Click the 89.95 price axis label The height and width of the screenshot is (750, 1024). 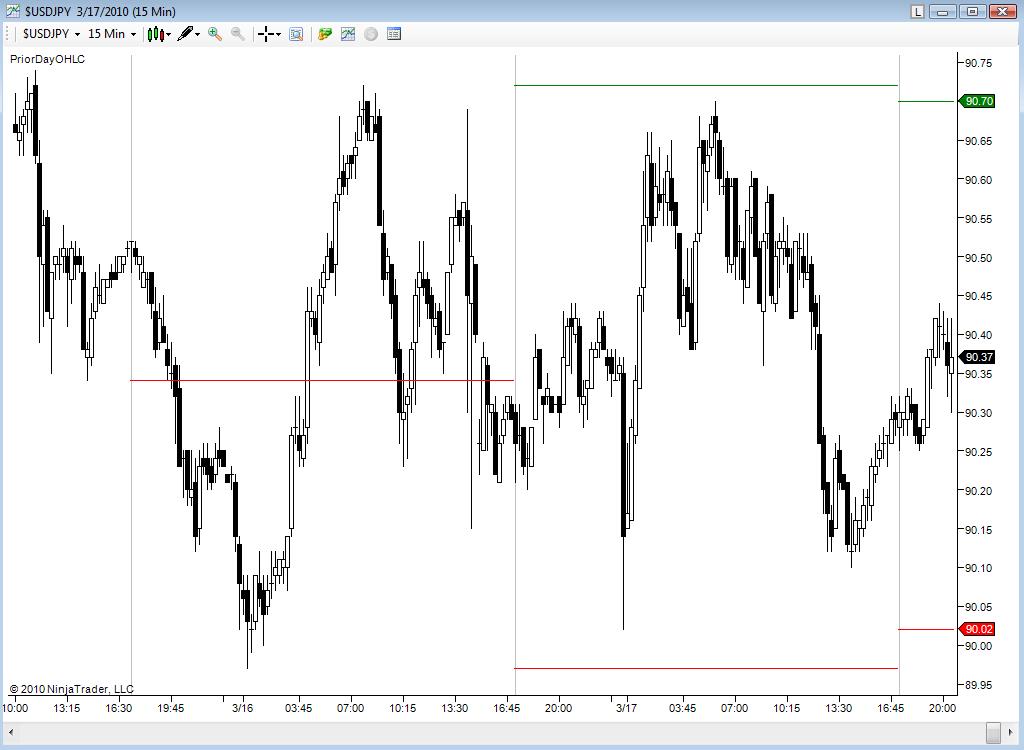coord(978,685)
